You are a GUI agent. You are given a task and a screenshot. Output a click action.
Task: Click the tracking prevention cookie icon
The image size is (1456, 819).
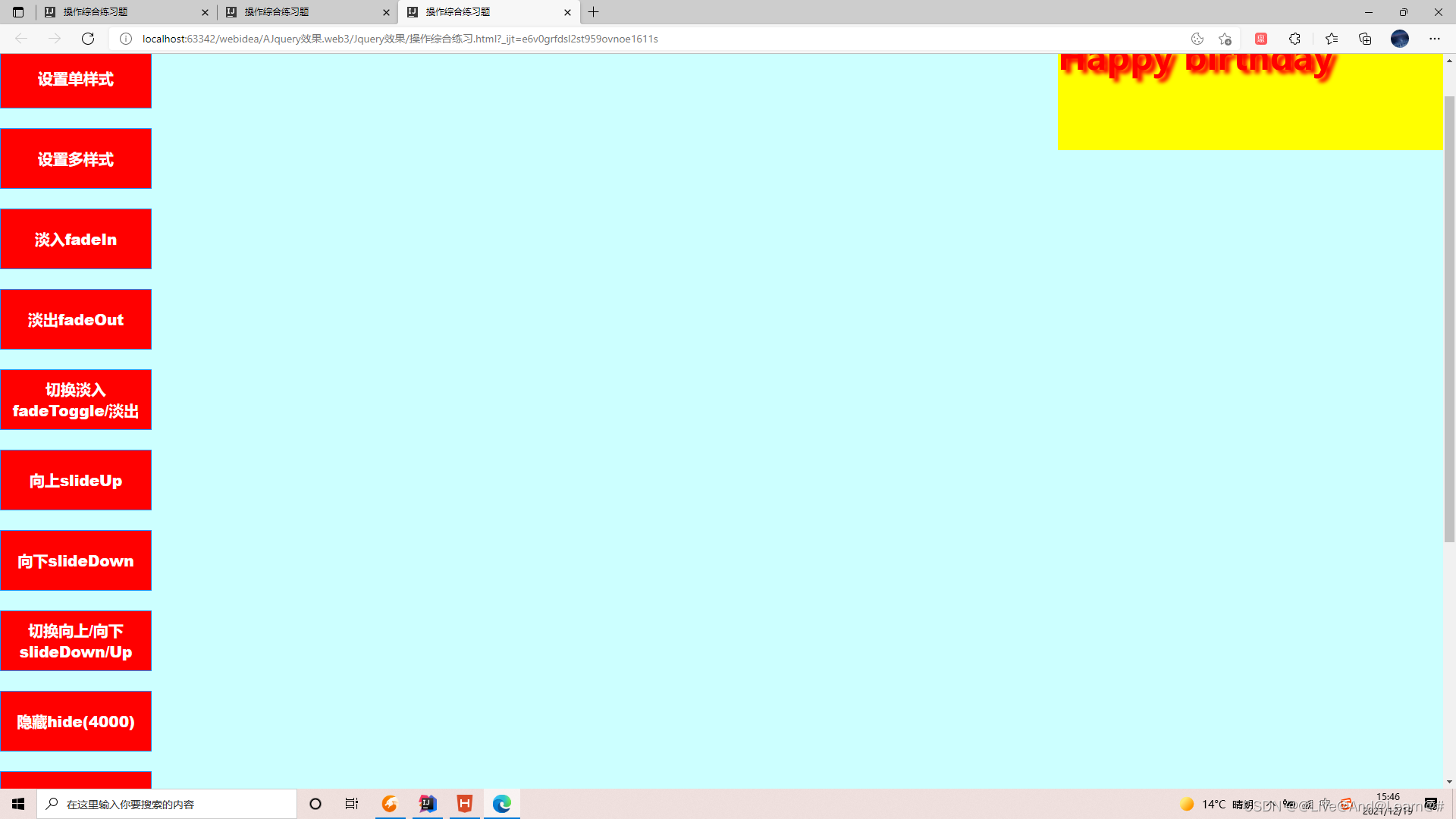coord(1197,39)
